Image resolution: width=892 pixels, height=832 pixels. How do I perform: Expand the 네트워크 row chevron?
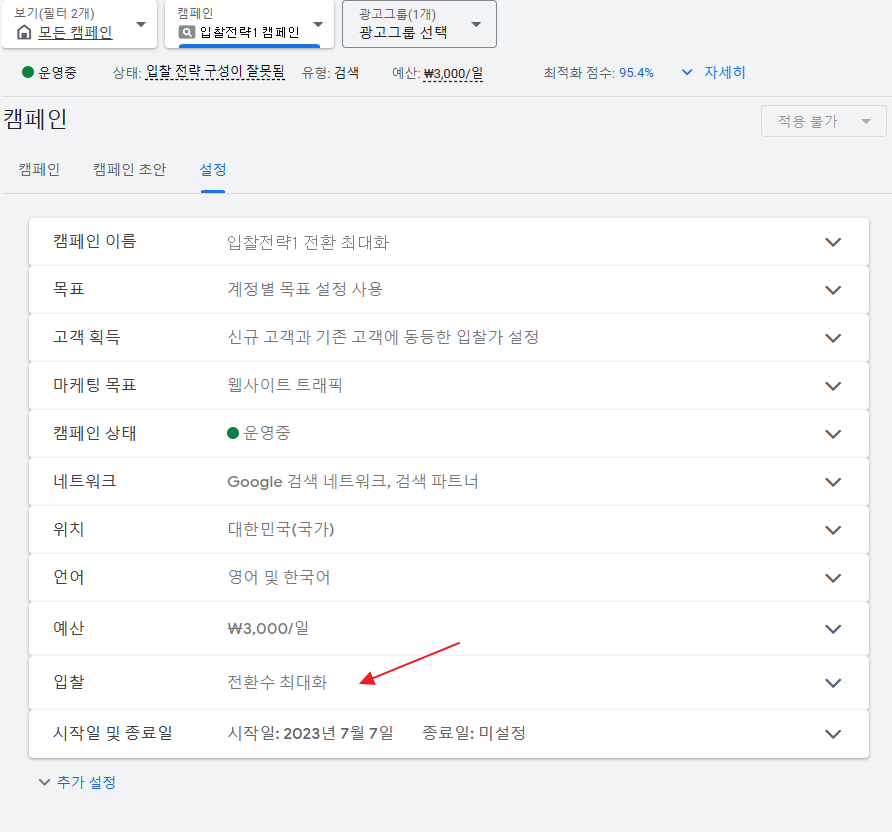(832, 482)
